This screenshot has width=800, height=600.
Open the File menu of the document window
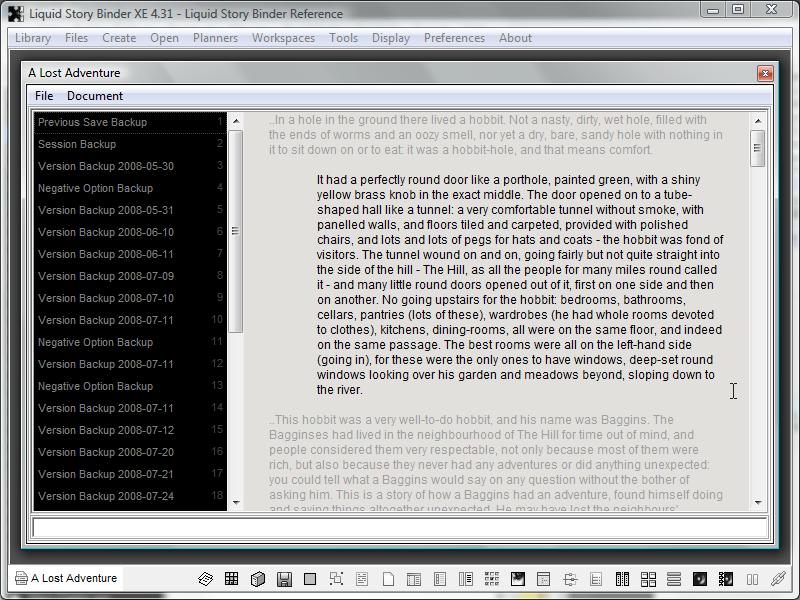(44, 96)
